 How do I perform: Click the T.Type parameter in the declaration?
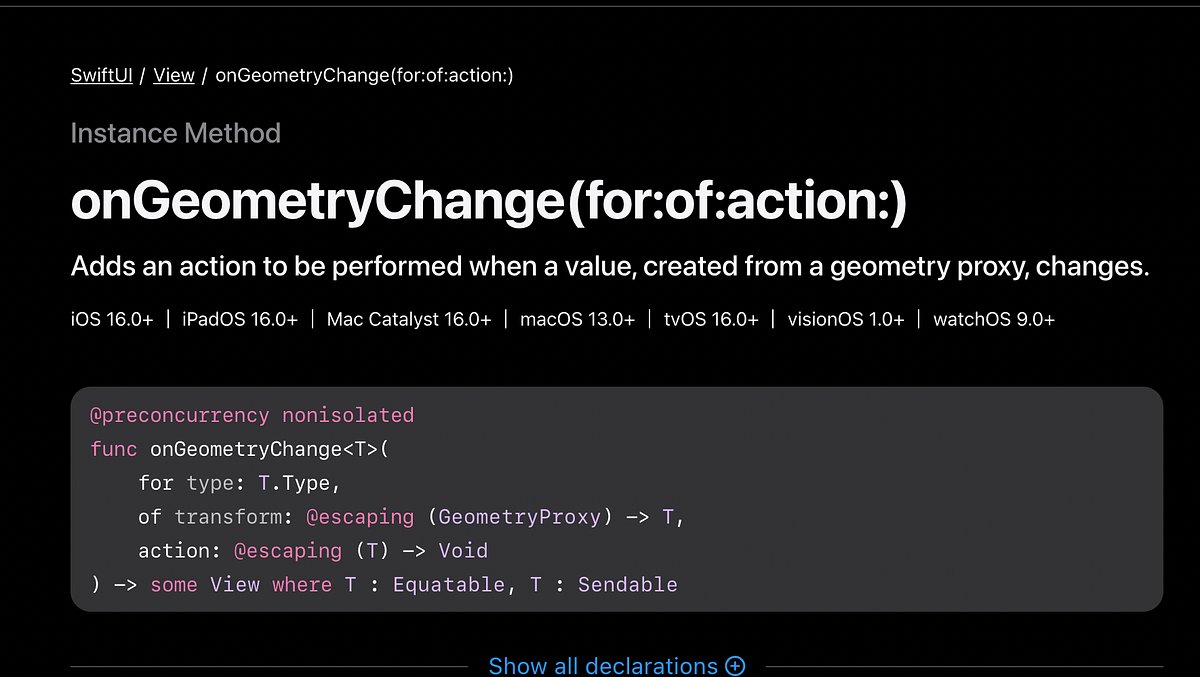(x=295, y=483)
